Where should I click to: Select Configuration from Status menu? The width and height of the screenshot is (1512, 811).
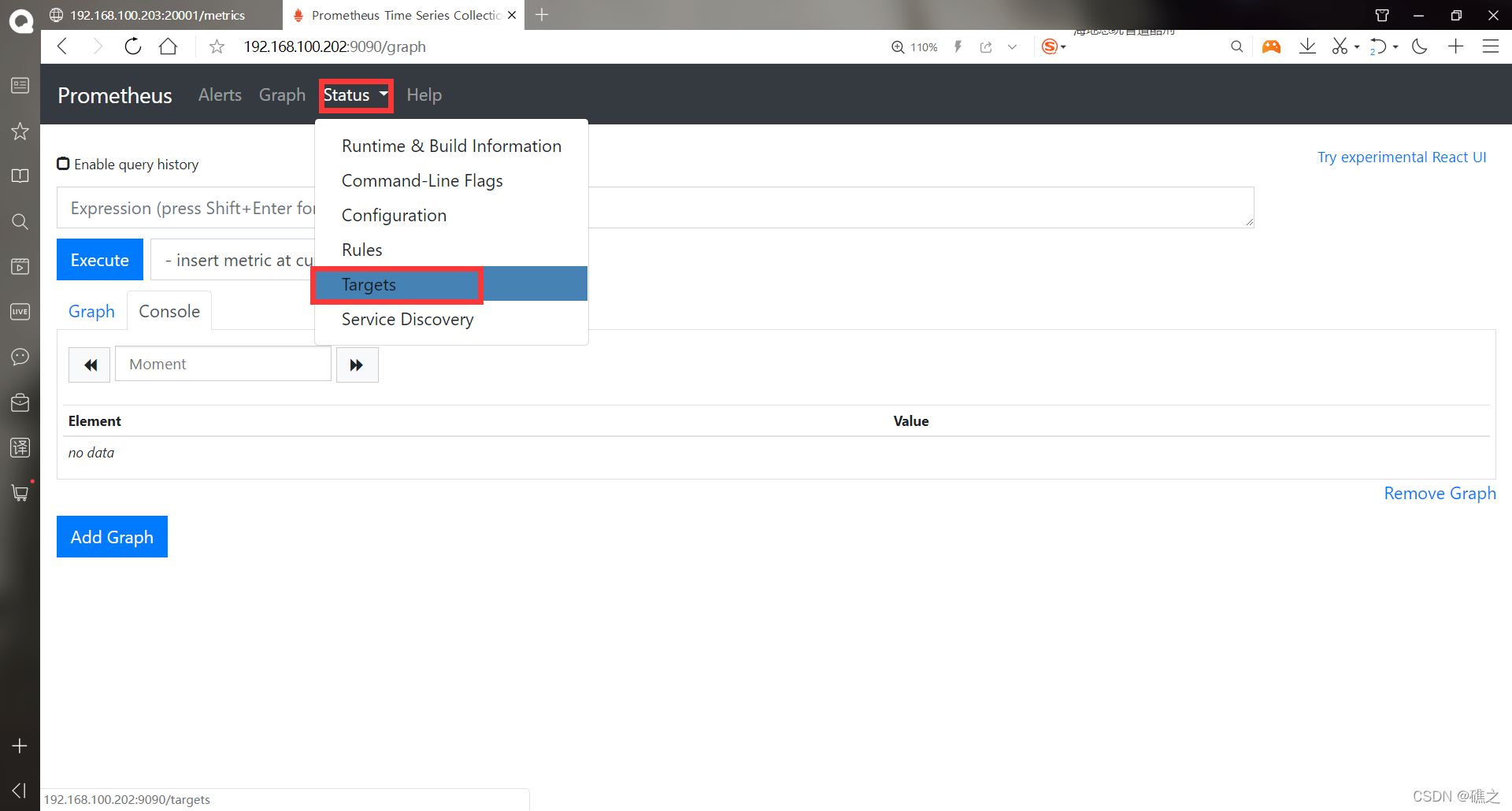(451, 215)
